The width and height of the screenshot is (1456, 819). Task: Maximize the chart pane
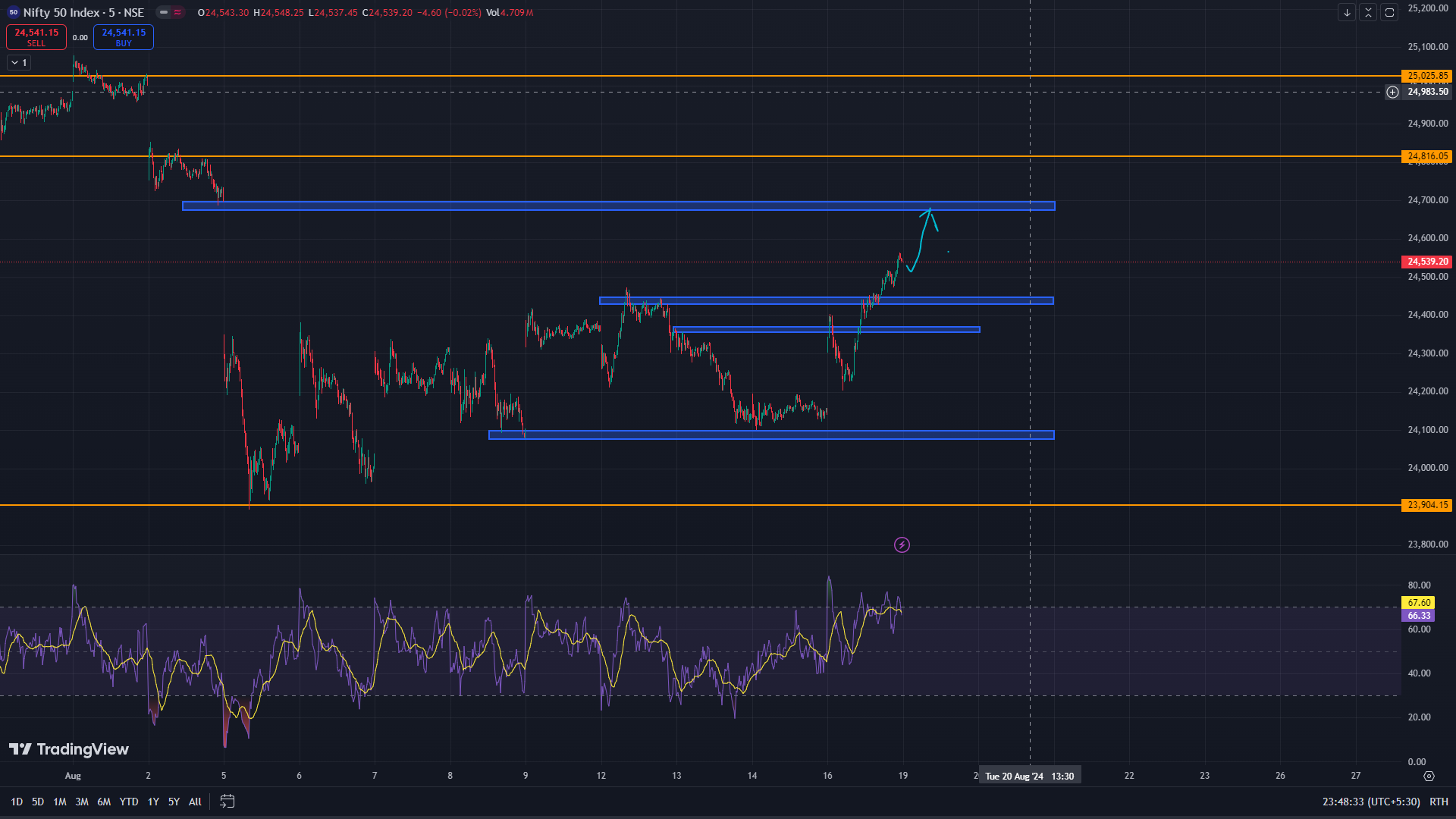pos(1389,12)
